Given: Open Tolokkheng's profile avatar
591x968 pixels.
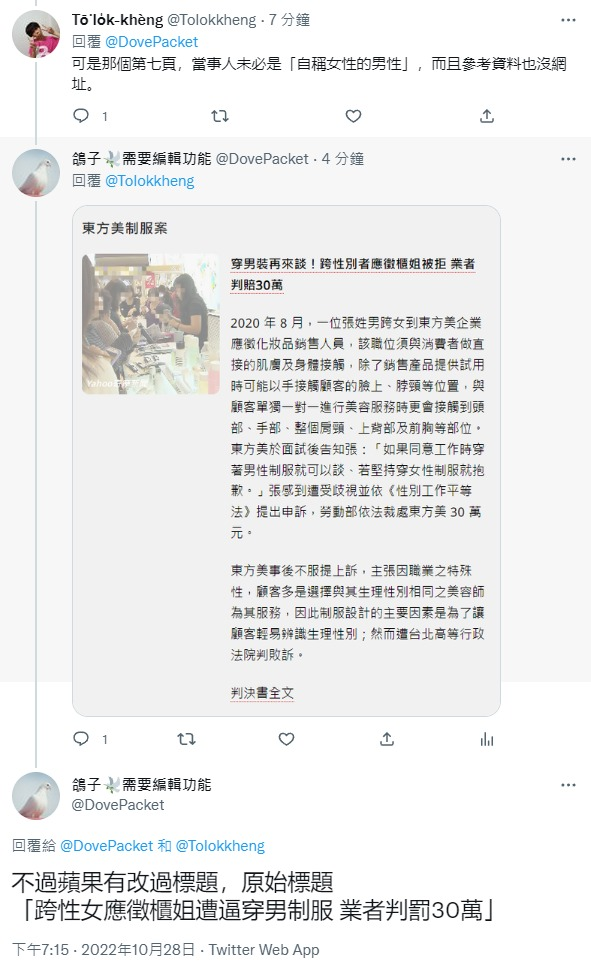Looking at the screenshot, I should (36, 35).
